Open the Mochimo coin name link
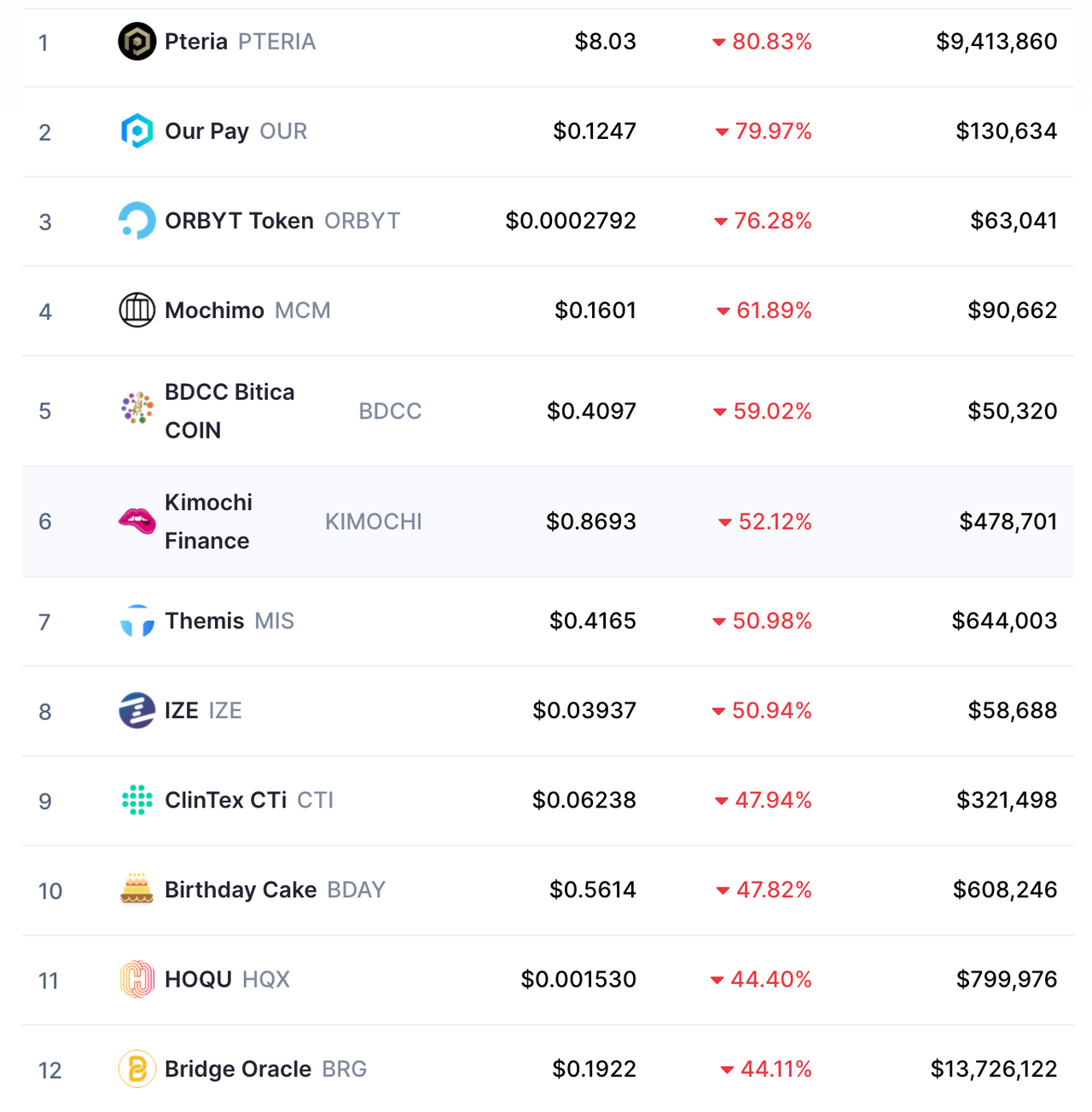This screenshot has width=1092, height=1112. click(x=214, y=310)
